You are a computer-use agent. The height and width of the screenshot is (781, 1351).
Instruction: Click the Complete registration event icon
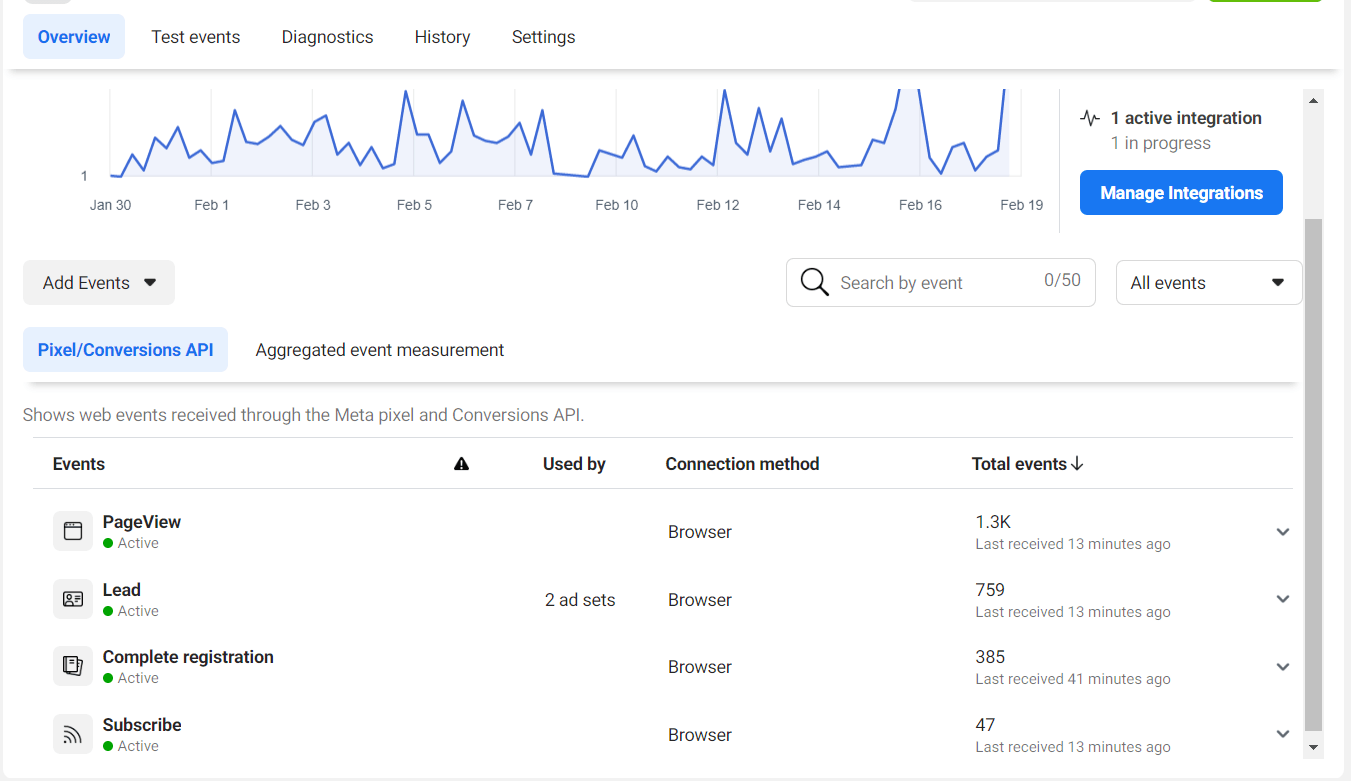pos(73,666)
